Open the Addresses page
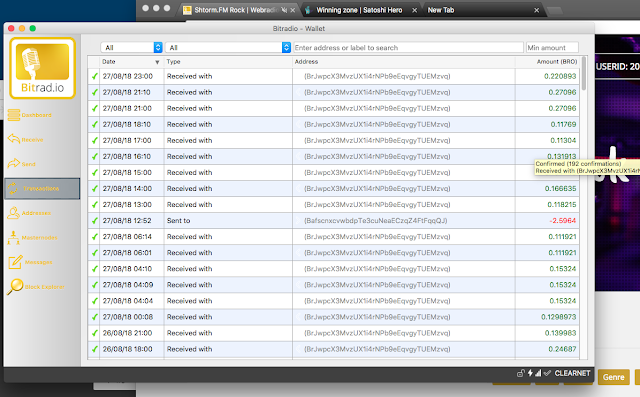Screen dimensions: 640x397 [29, 213]
